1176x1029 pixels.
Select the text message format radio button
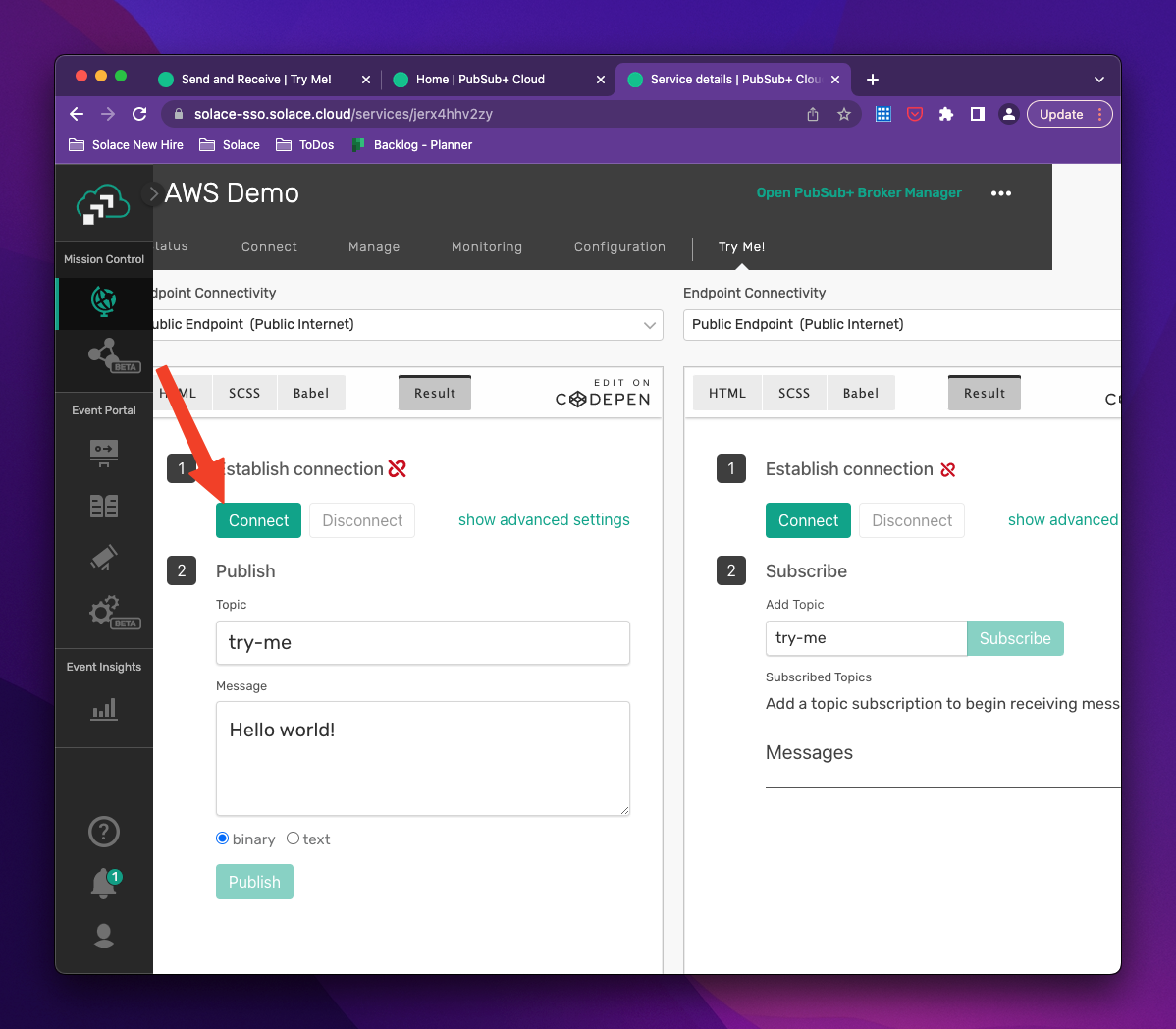coord(293,839)
